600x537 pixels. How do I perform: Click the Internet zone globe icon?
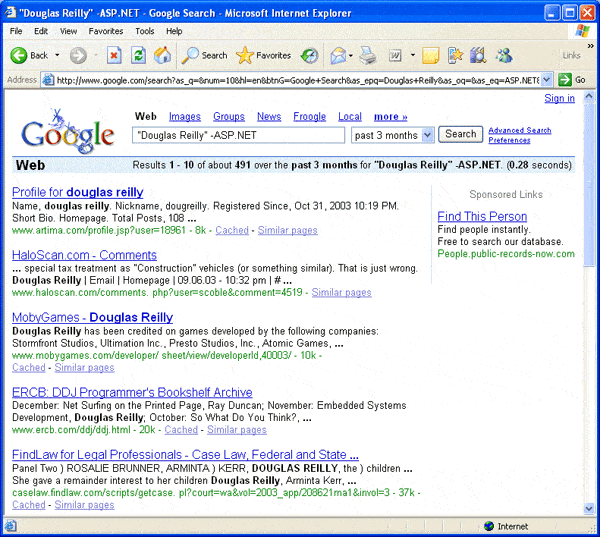(x=489, y=526)
